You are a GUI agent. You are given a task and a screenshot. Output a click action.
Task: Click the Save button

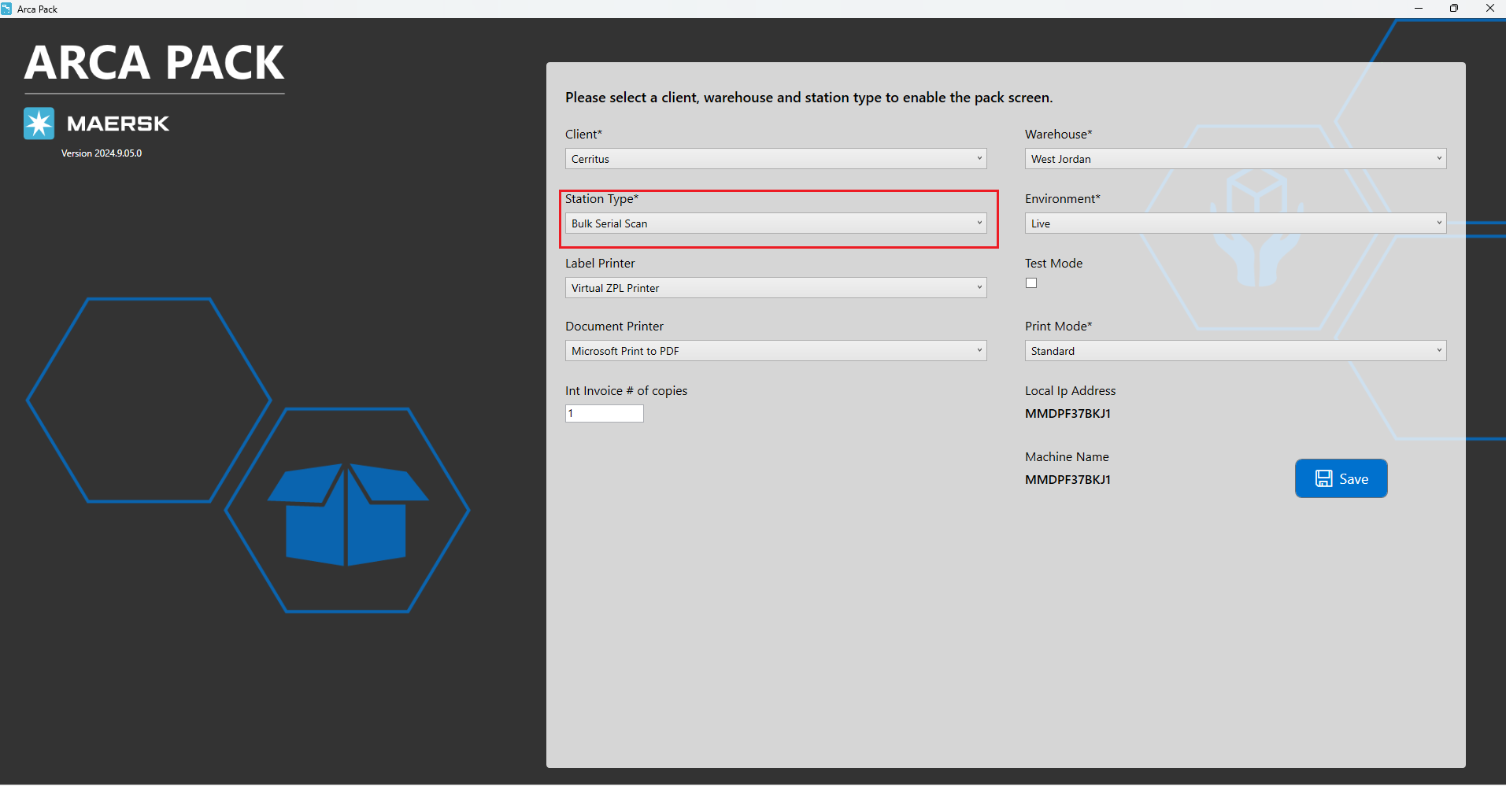1341,478
